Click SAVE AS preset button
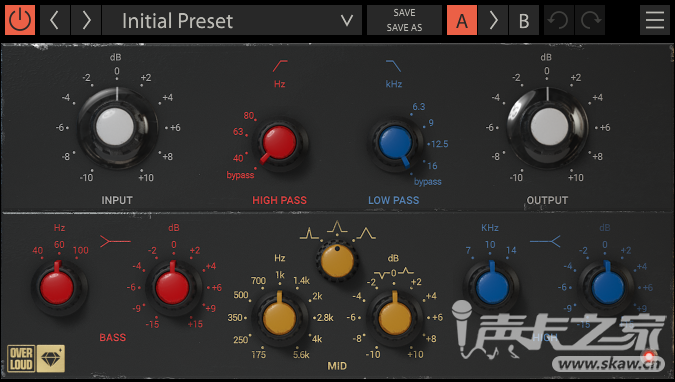The width and height of the screenshot is (675, 382). pos(404,28)
